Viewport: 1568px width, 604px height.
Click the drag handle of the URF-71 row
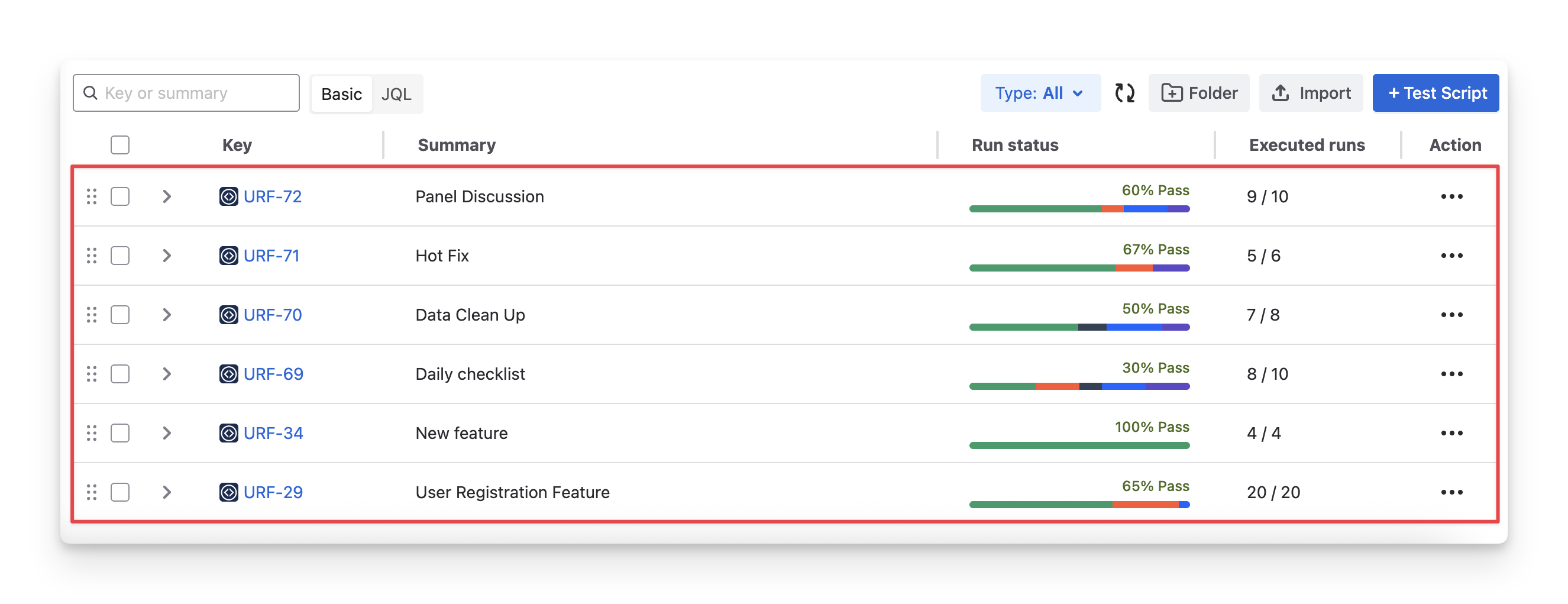(92, 256)
